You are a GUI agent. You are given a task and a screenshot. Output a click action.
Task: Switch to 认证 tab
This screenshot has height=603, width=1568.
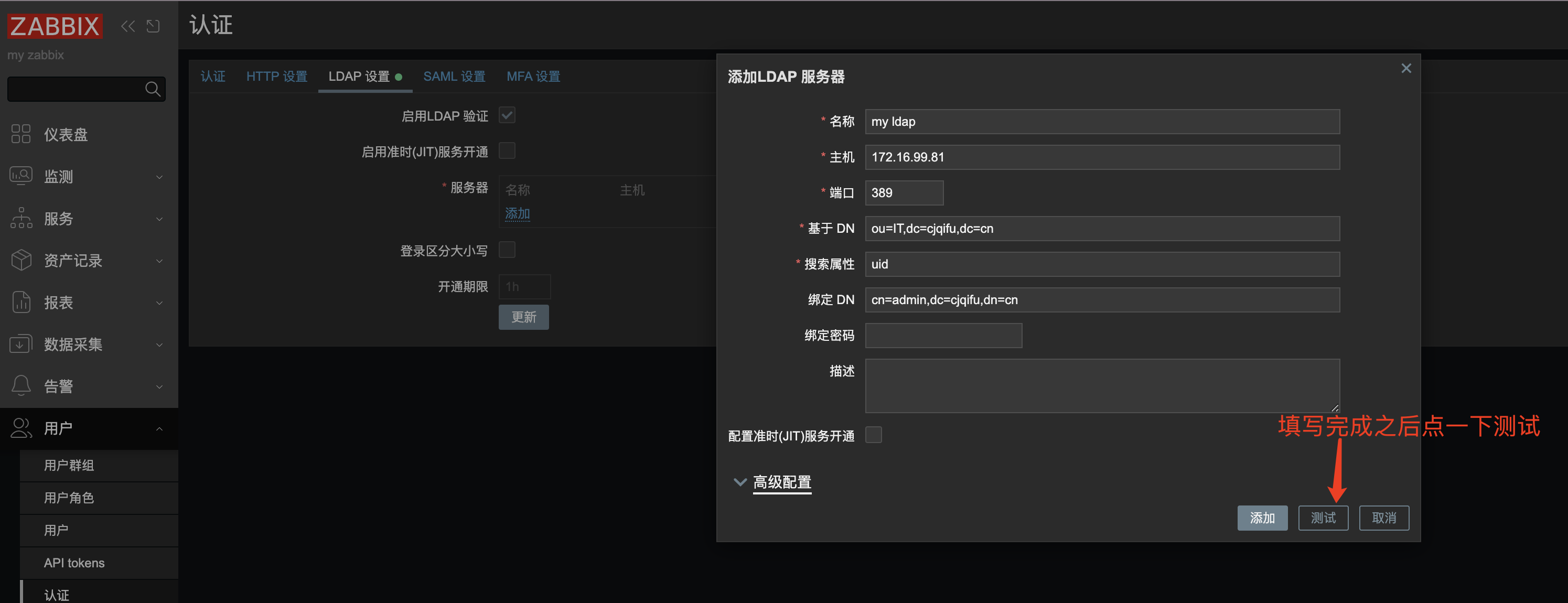tap(213, 77)
